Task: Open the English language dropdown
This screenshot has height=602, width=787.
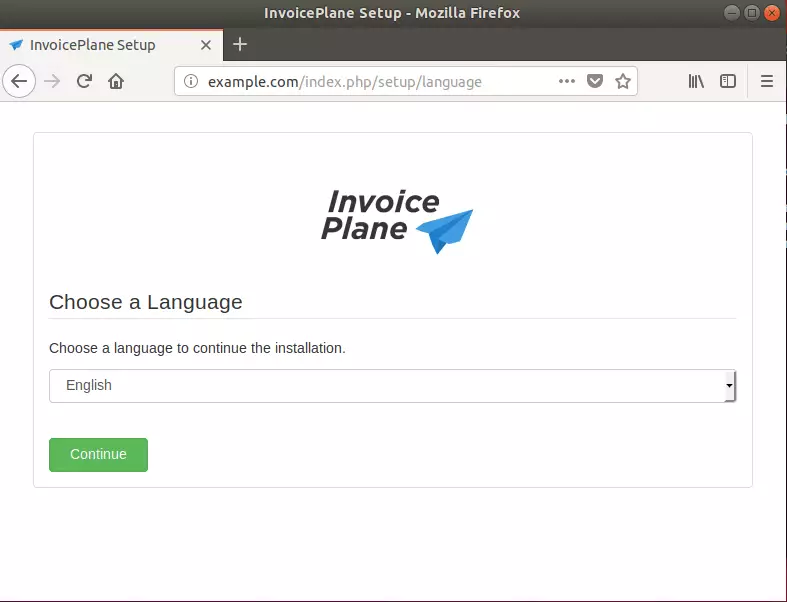Action: tap(392, 386)
